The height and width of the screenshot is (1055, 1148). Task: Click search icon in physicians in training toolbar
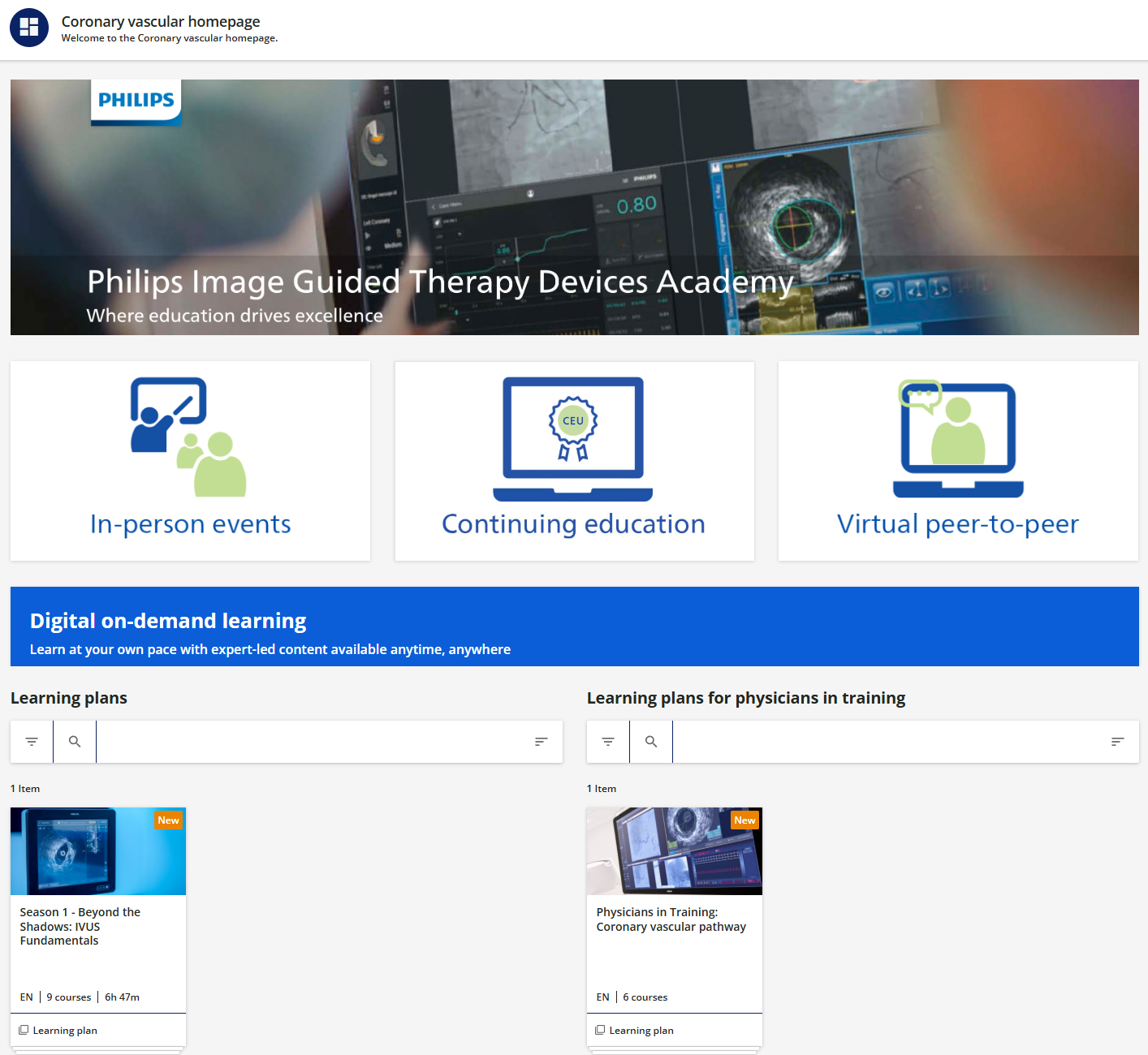point(651,742)
